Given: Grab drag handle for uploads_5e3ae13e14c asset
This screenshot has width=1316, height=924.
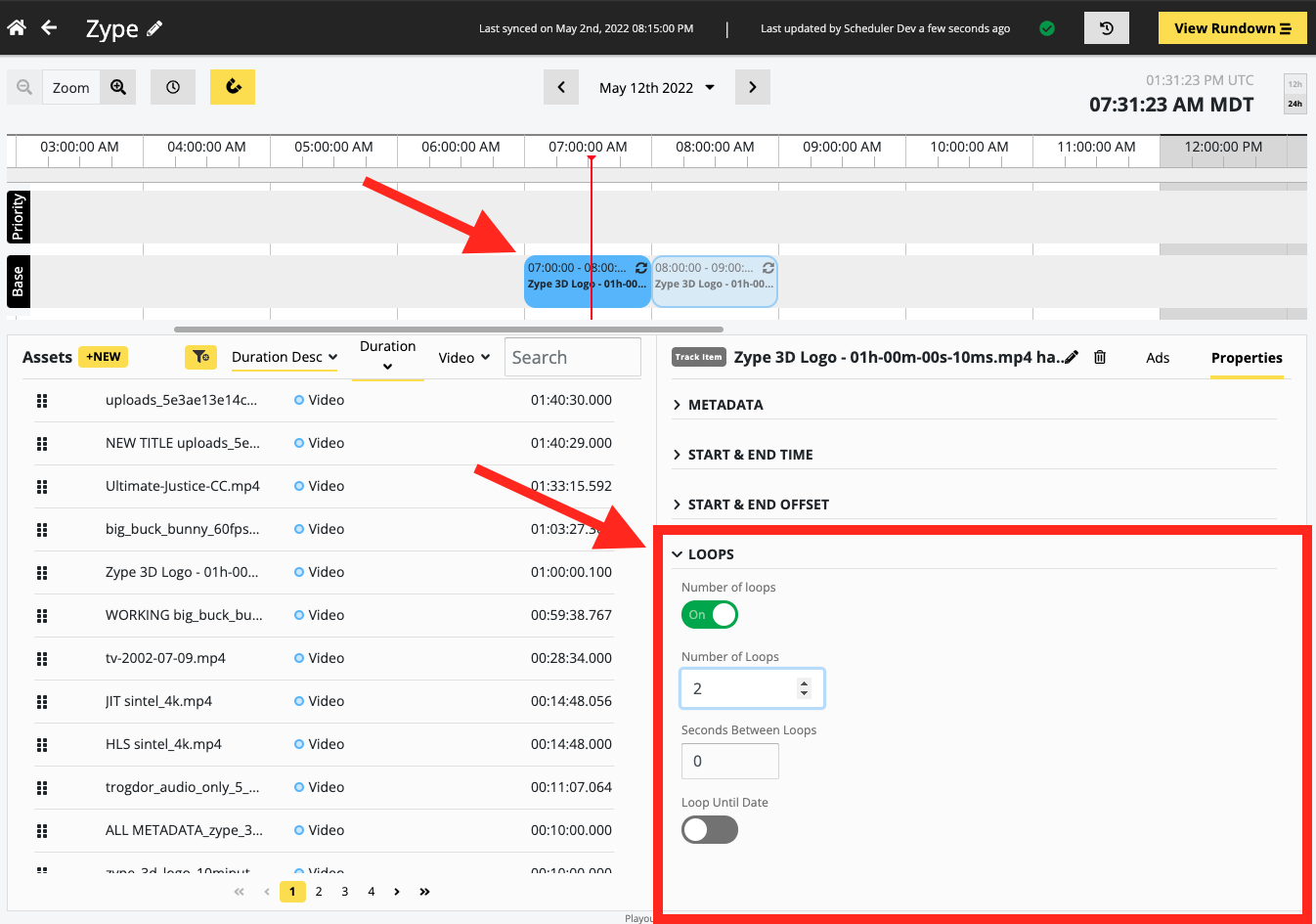Looking at the screenshot, I should (42, 401).
